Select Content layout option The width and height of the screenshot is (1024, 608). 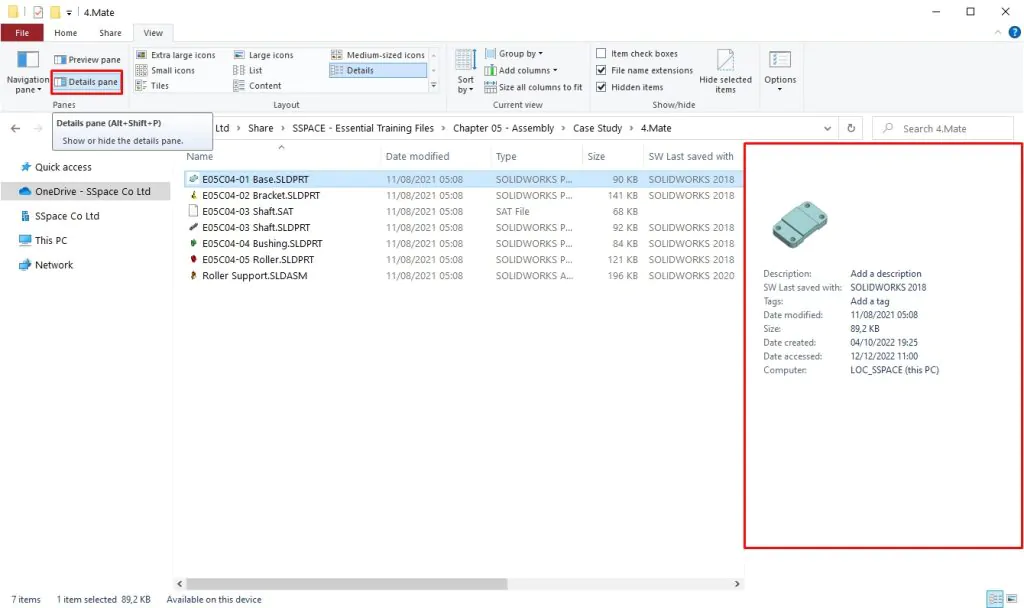click(x=257, y=86)
